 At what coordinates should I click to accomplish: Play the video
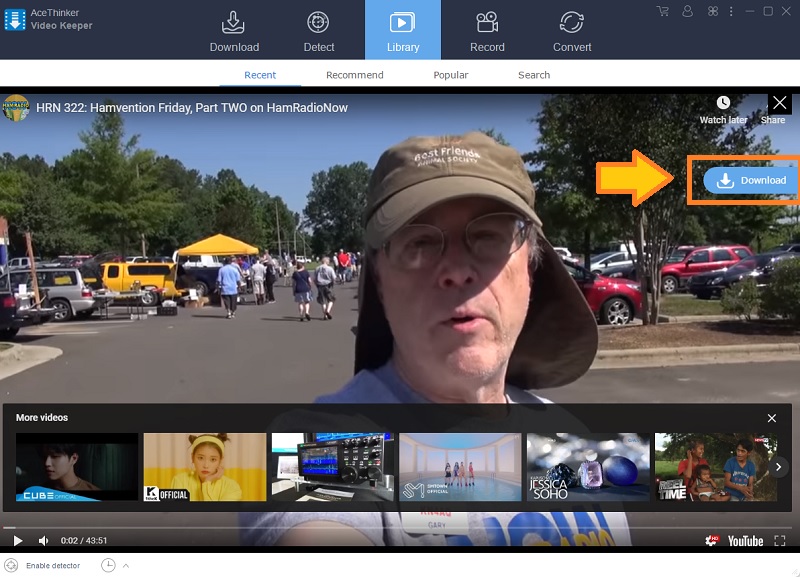pos(17,541)
